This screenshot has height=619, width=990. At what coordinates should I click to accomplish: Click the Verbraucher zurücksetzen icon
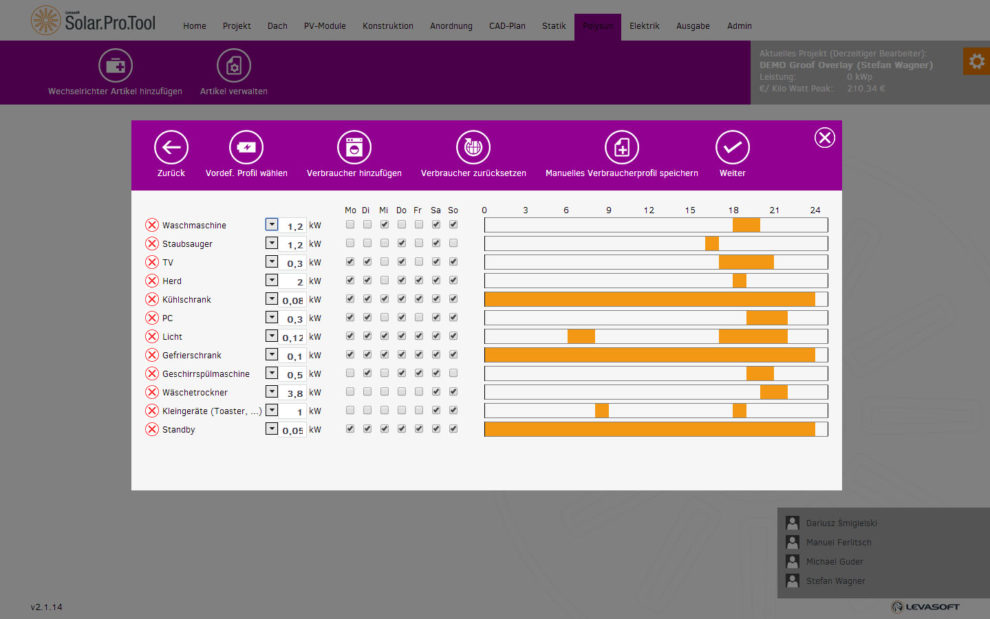[473, 148]
